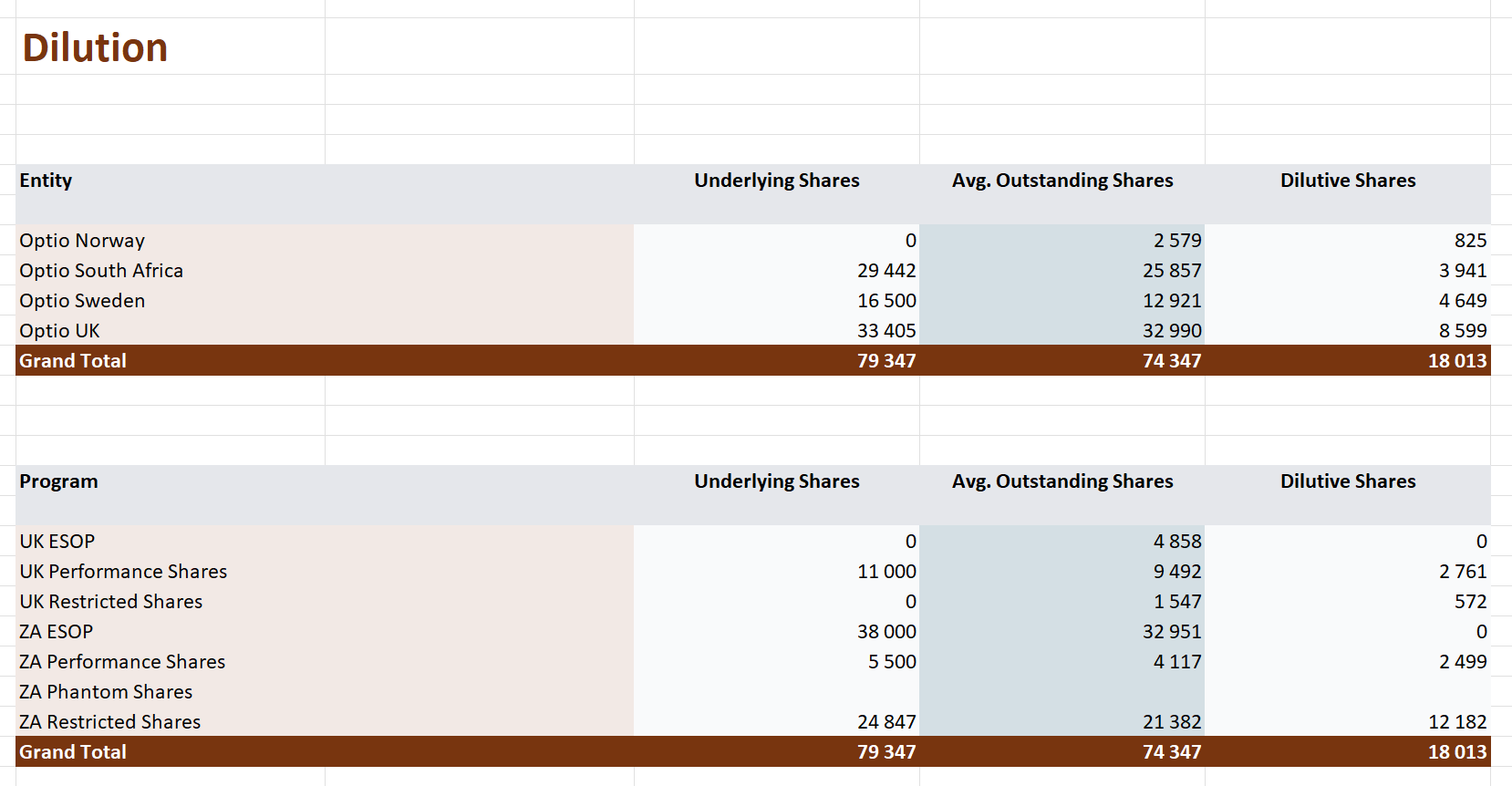The width and height of the screenshot is (1512, 786).
Task: Click the ZA Phantom Shares row label
Action: click(106, 692)
